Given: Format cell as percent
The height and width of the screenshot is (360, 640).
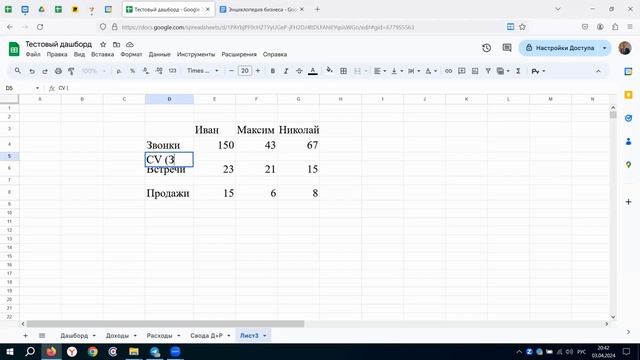Looking at the screenshot, I should pyautogui.click(x=132, y=71).
